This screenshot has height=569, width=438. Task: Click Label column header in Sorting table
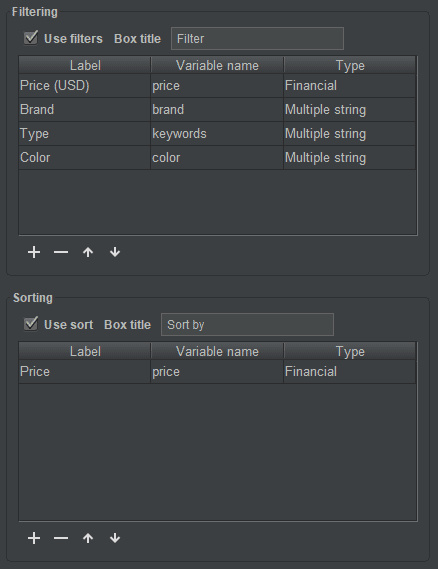[x=85, y=351]
